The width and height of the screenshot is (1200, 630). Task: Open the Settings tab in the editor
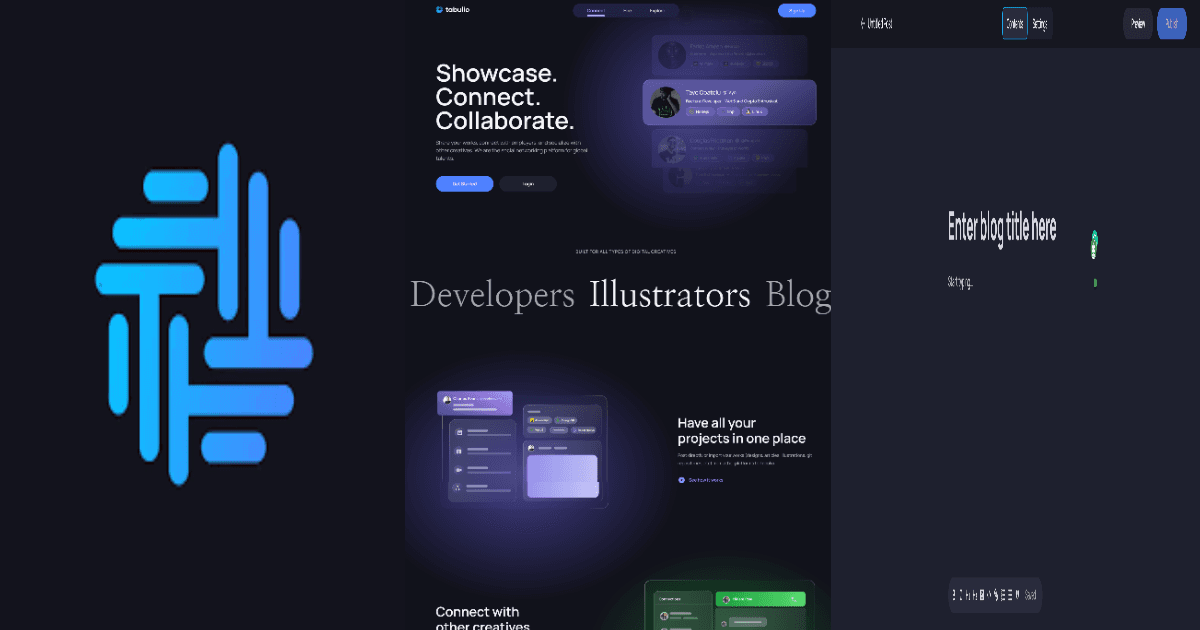pos(1040,24)
